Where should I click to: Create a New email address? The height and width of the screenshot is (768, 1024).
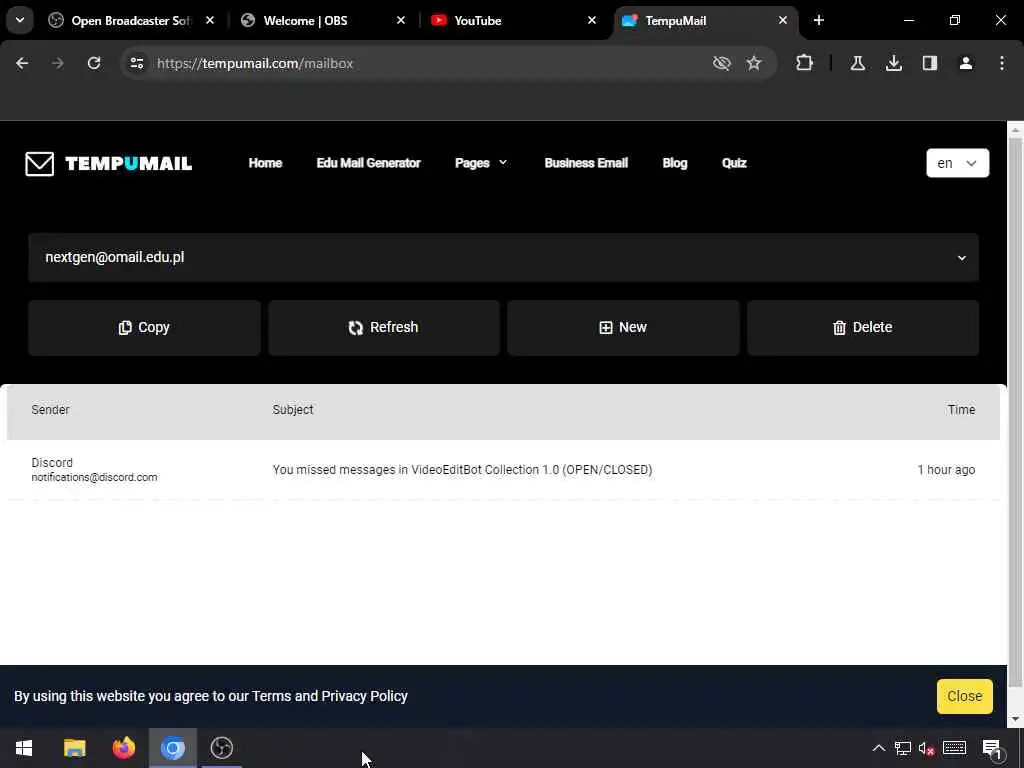(623, 328)
